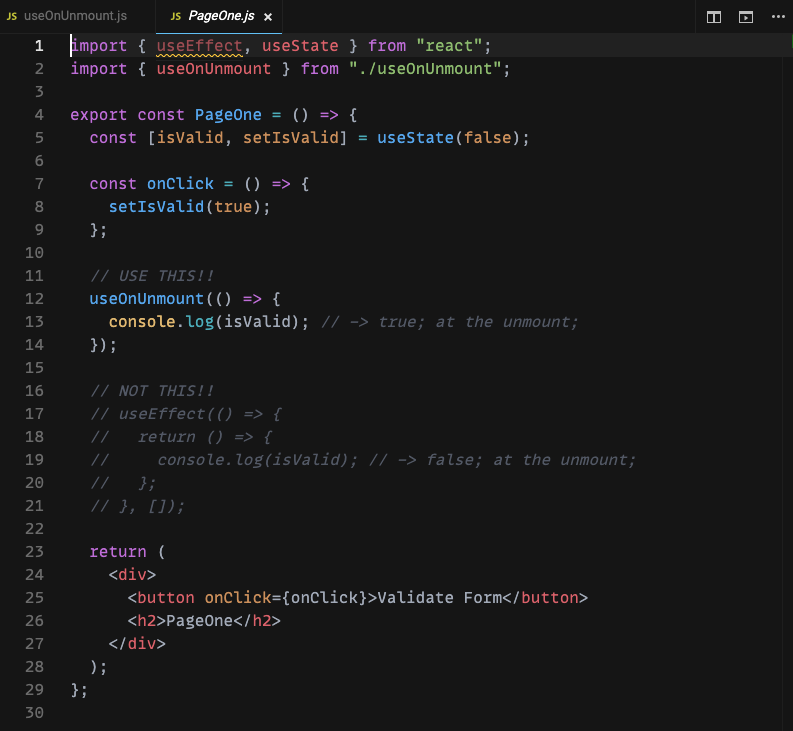The height and width of the screenshot is (731, 793).
Task: Click line number 23 in the gutter
Action: [34, 552]
